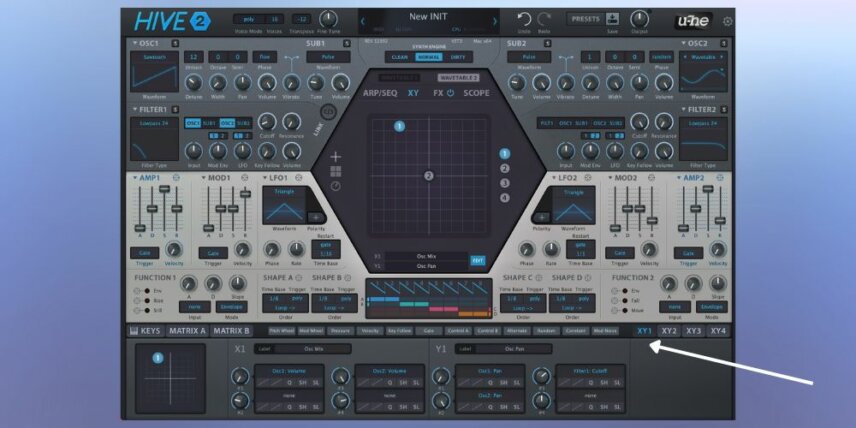This screenshot has width=856, height=428.
Task: Click the FX power icon
Action: point(450,93)
